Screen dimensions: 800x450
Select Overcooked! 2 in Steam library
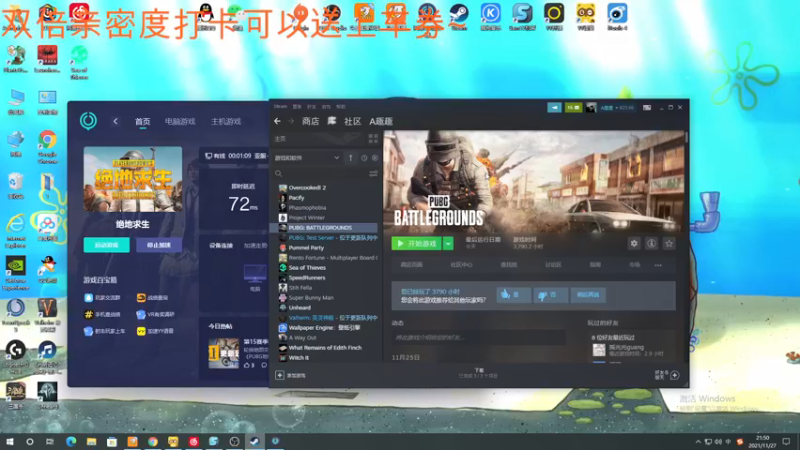coord(307,188)
